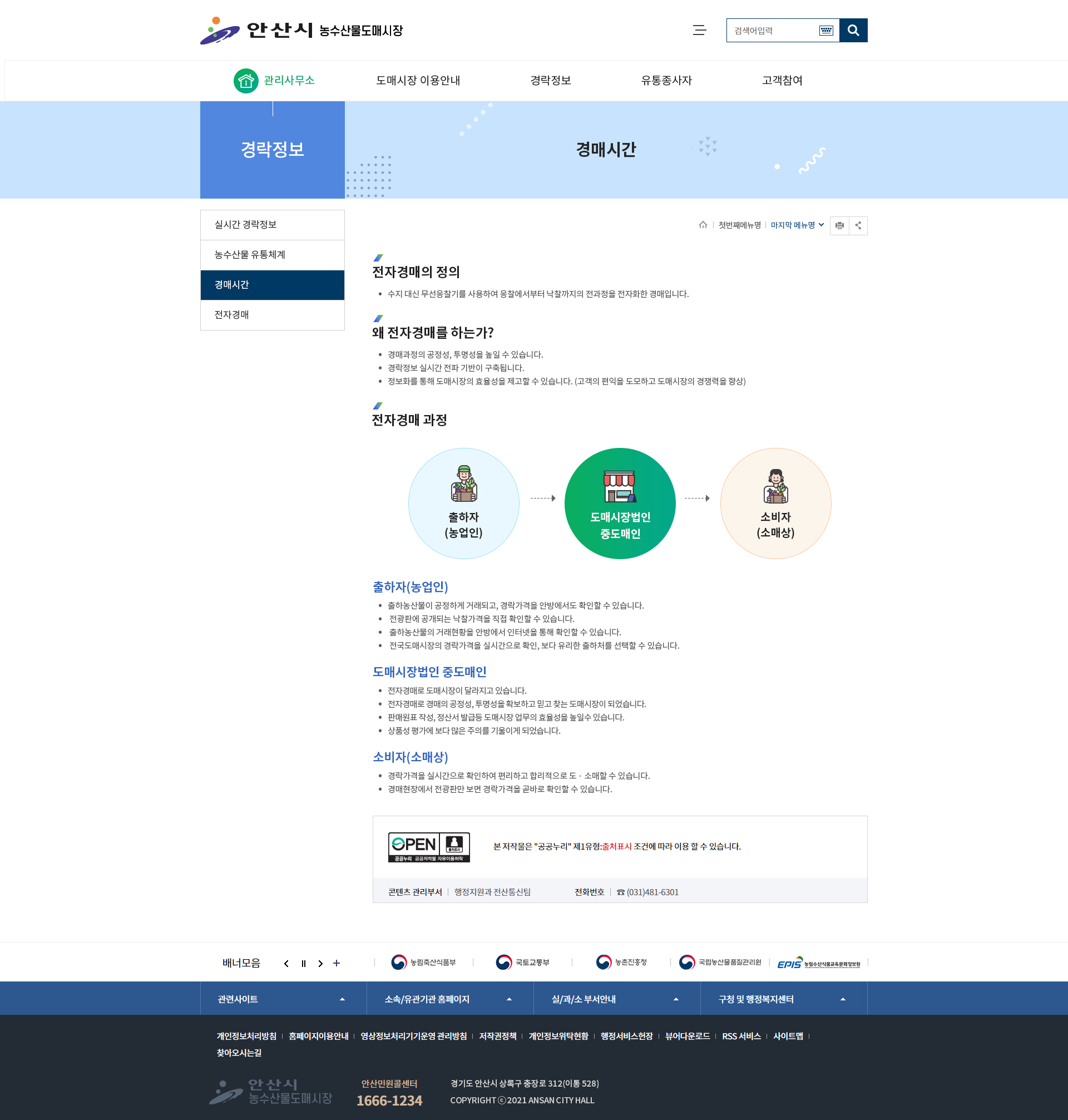Viewport: 1068px width, 1120px height.
Task: Click the print page icon
Action: tap(839, 225)
